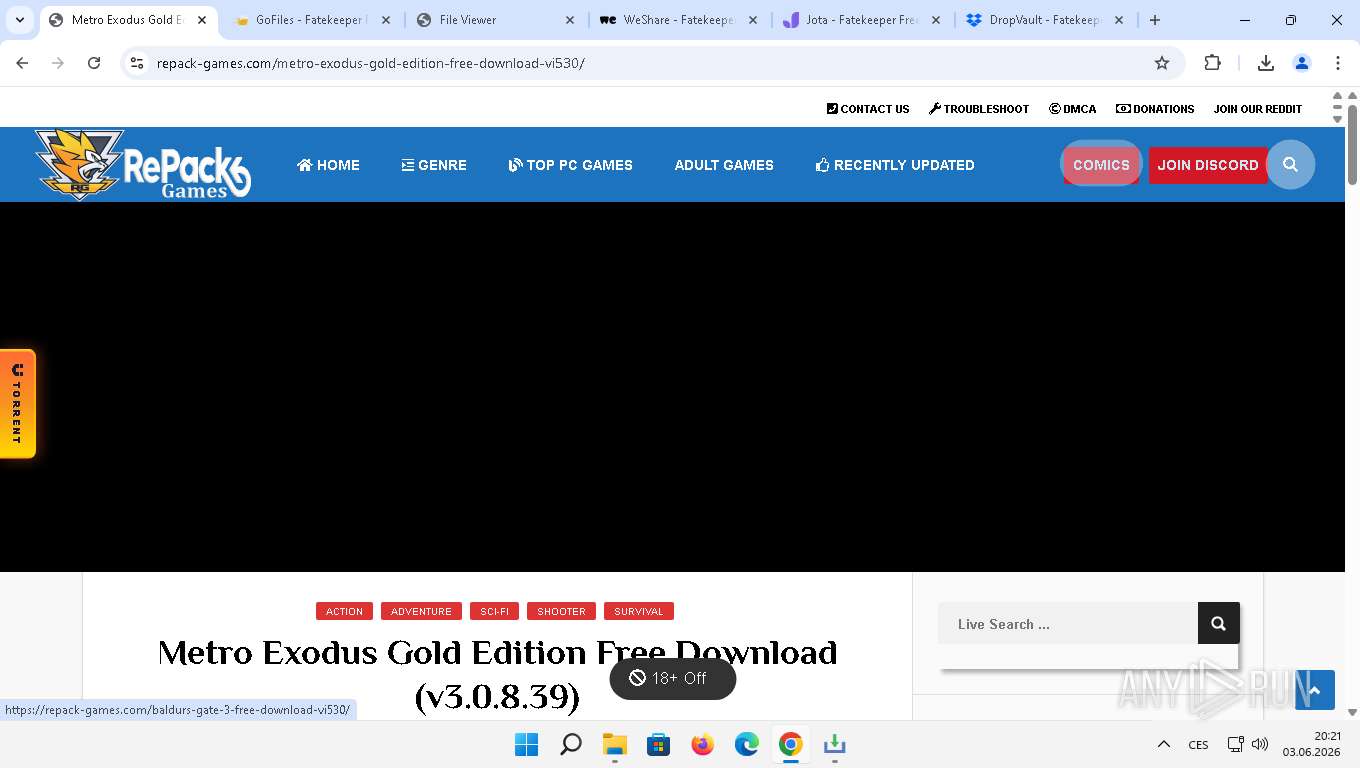This screenshot has width=1360, height=768.
Task: Toggle the 18+ Off switch
Action: (x=672, y=678)
